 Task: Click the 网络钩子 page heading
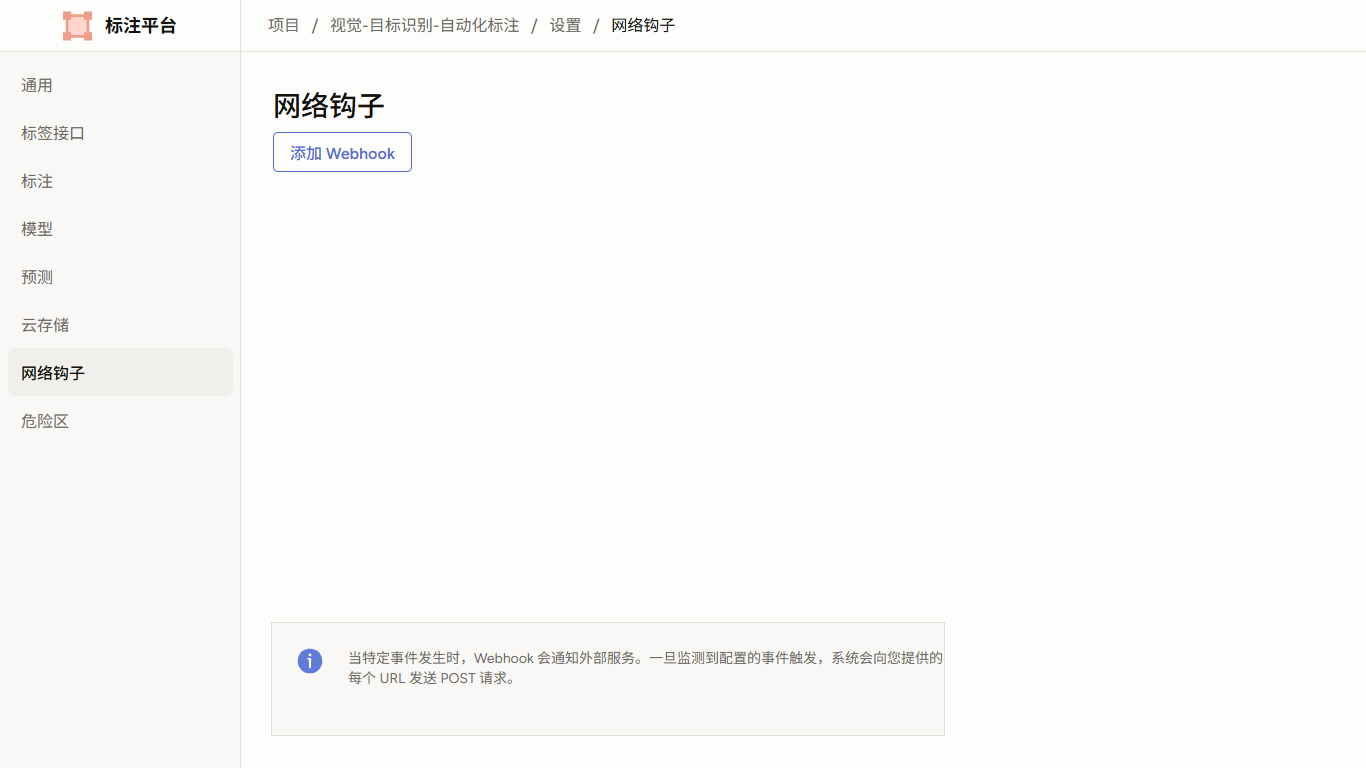click(x=329, y=106)
